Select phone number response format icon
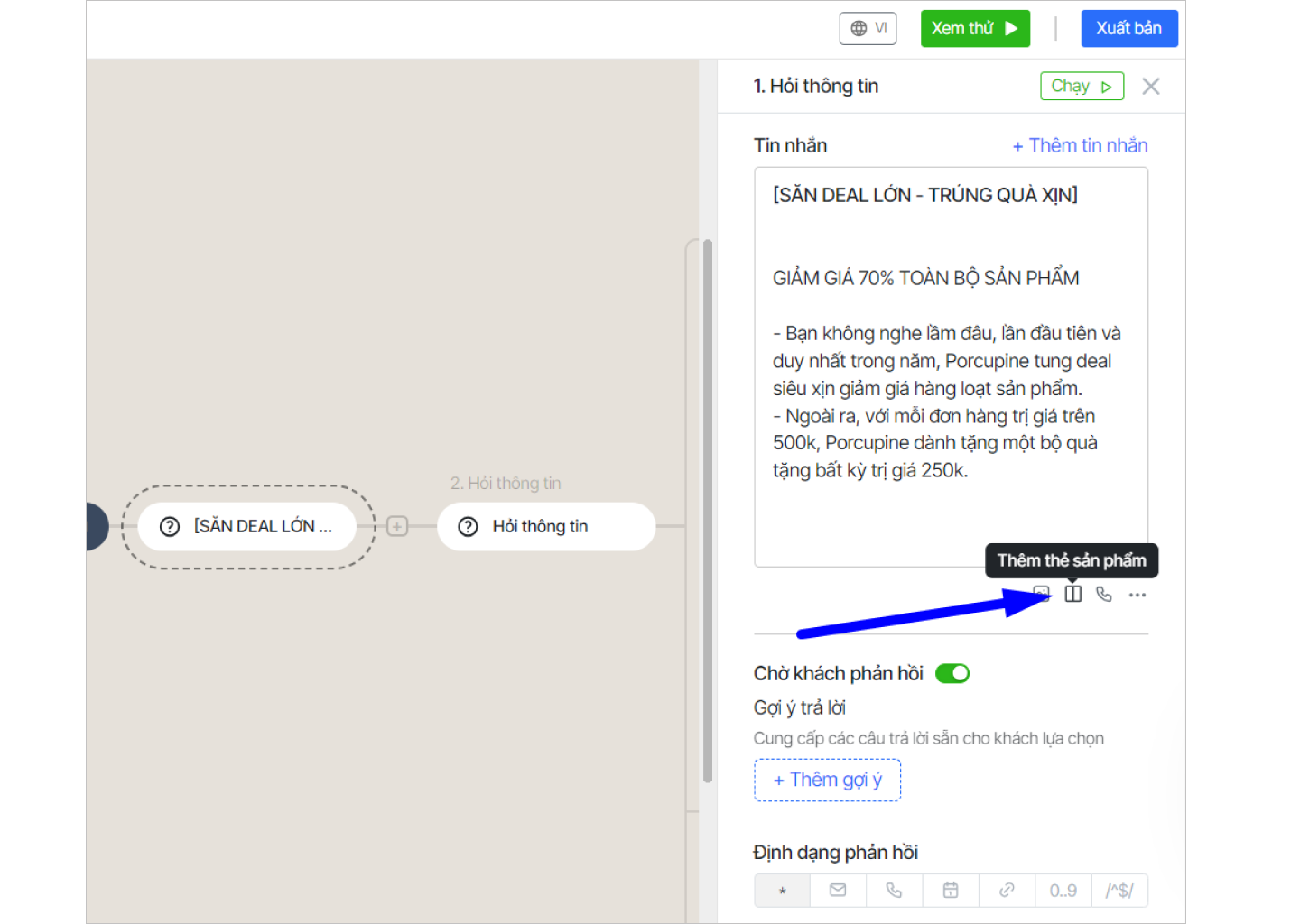This screenshot has height=924, width=1300. click(x=894, y=891)
